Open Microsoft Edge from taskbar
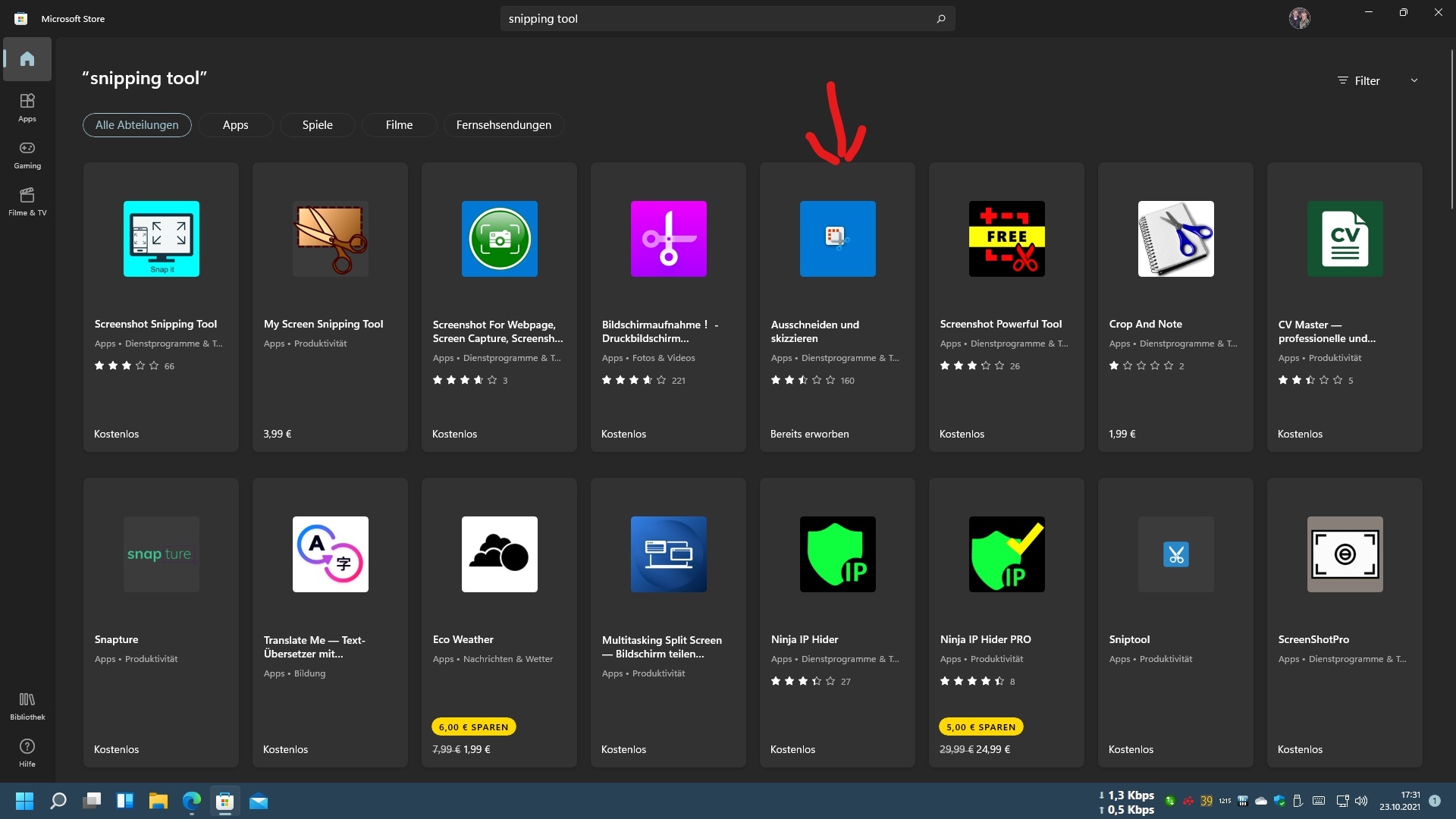The width and height of the screenshot is (1456, 819). (x=191, y=801)
